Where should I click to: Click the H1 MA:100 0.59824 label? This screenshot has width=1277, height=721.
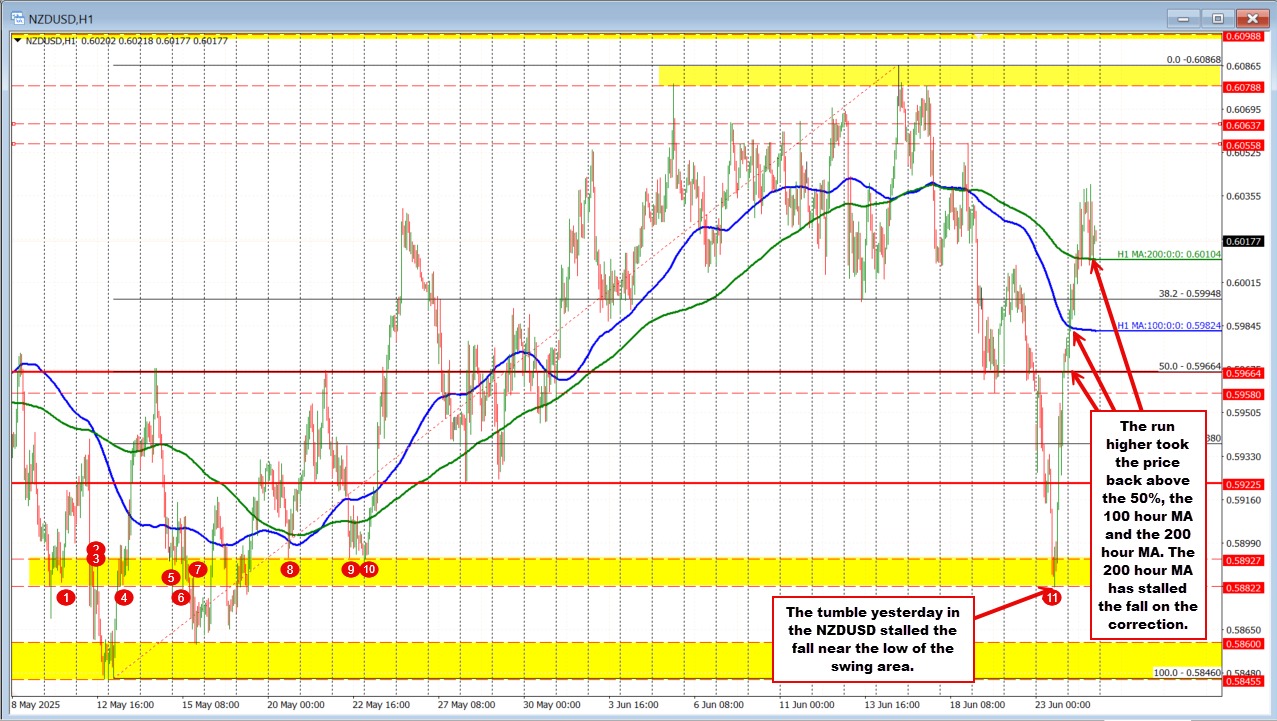click(1167, 325)
